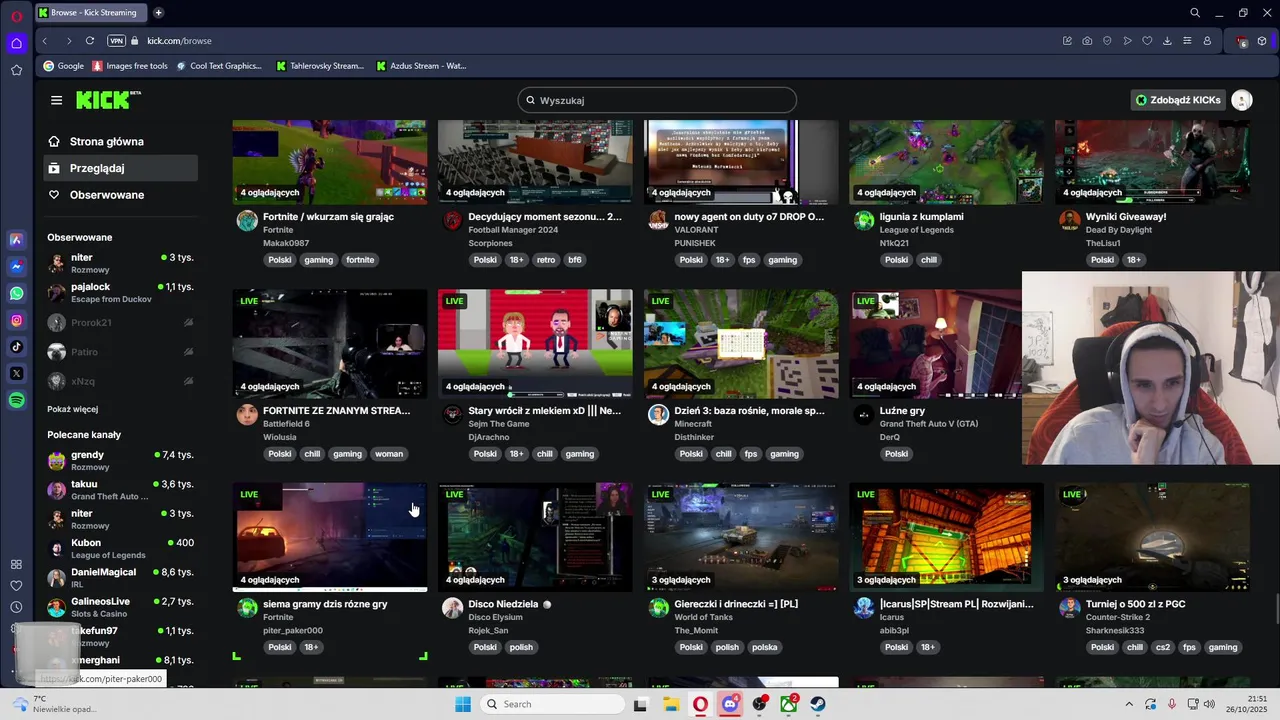Open Minecraft Dzień 3 stream thumbnail
This screenshot has height=720, width=1280.
pyautogui.click(x=741, y=343)
